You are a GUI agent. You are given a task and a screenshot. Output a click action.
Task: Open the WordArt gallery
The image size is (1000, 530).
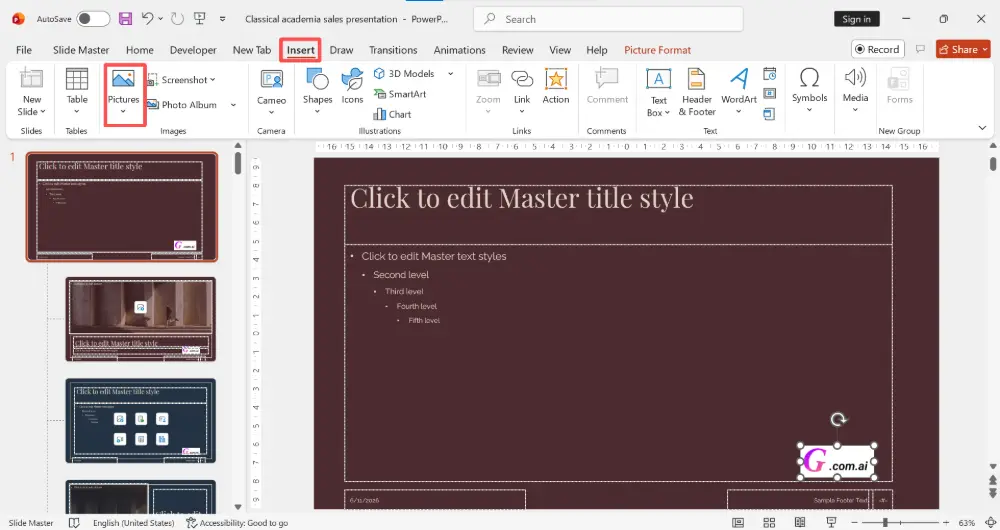(x=739, y=92)
